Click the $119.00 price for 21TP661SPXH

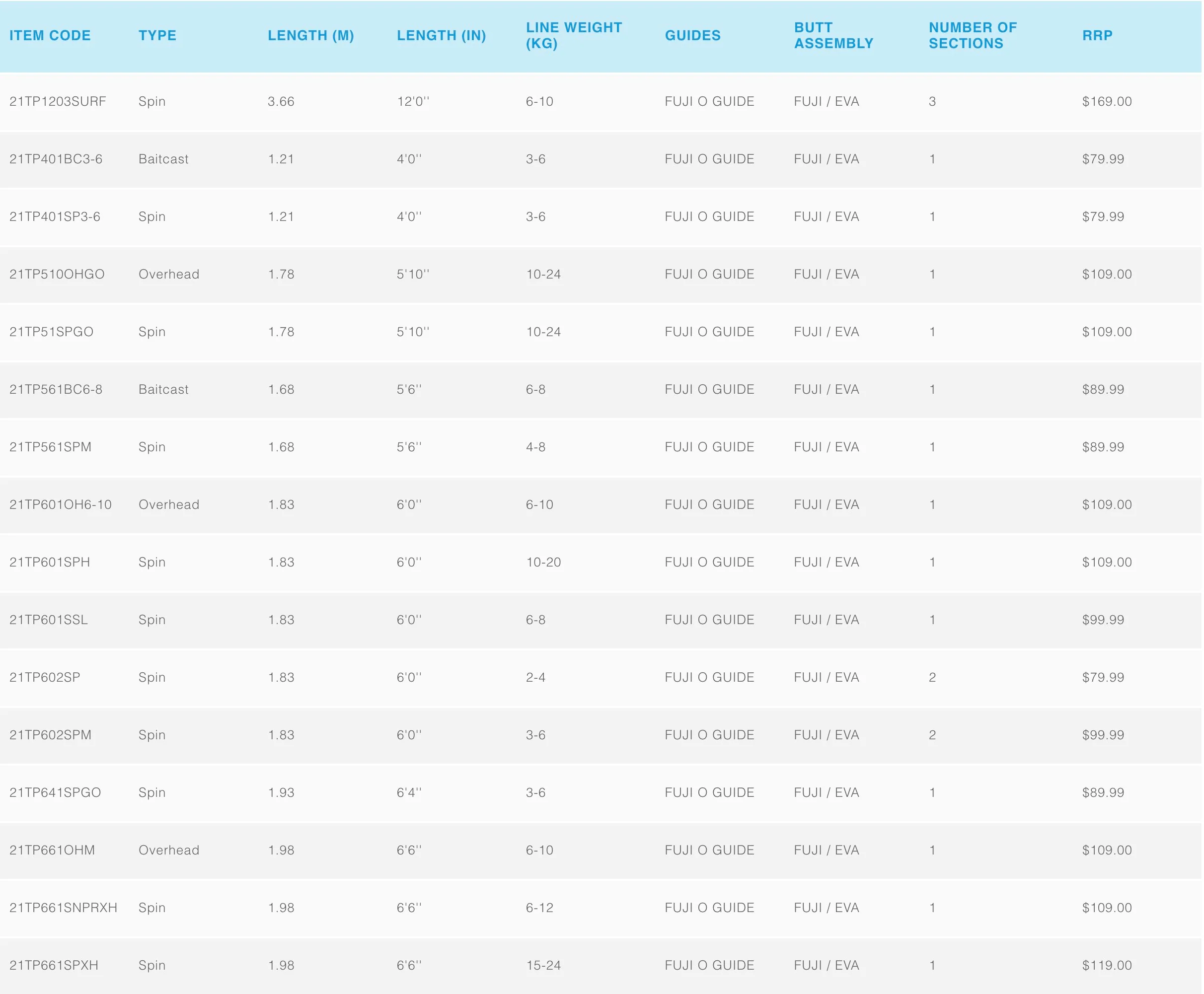pyautogui.click(x=1107, y=965)
